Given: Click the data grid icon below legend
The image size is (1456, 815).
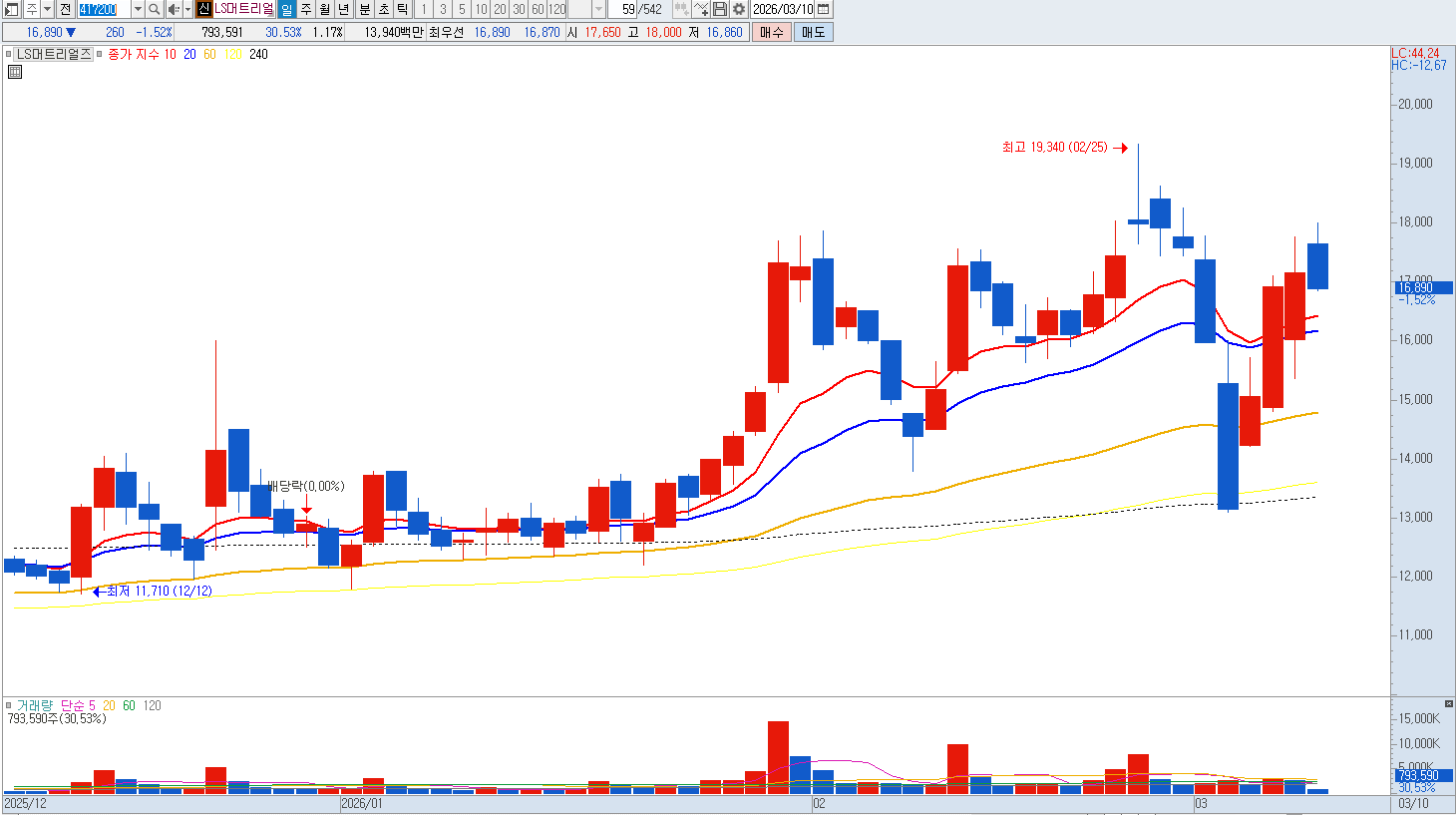Looking at the screenshot, I should [x=15, y=72].
